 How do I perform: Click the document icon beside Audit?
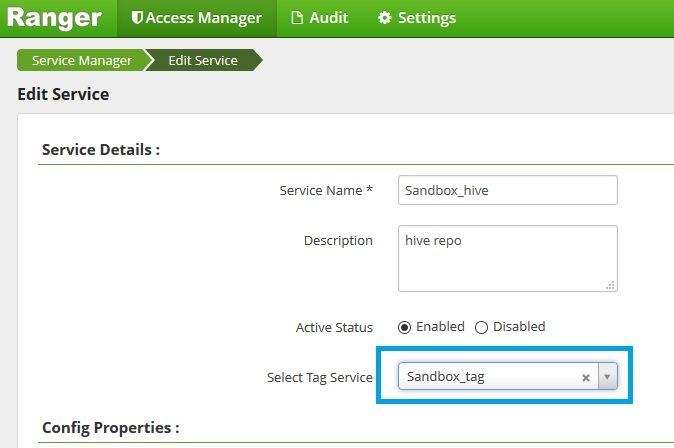click(x=297, y=18)
